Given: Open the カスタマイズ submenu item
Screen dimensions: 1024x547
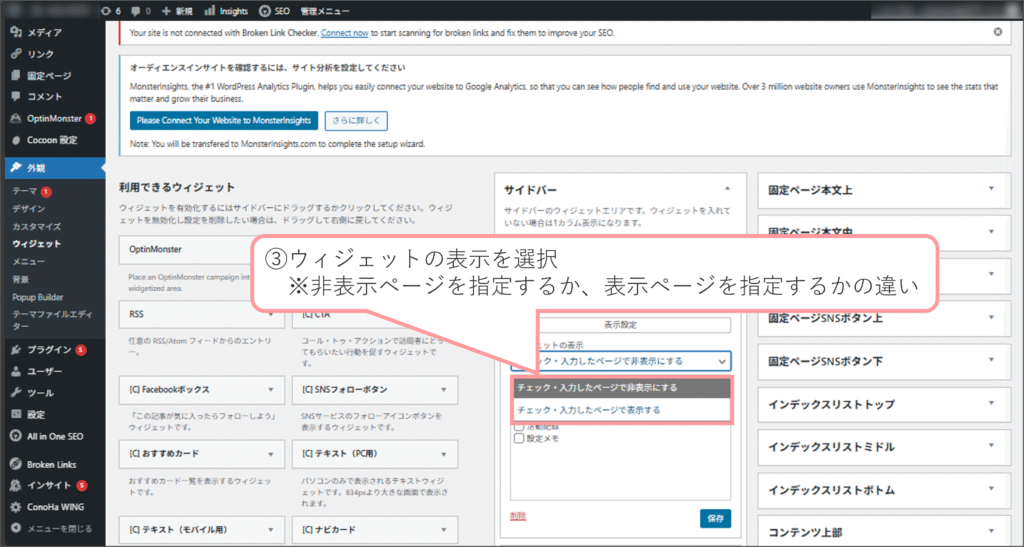Looking at the screenshot, I should click(x=37, y=227).
